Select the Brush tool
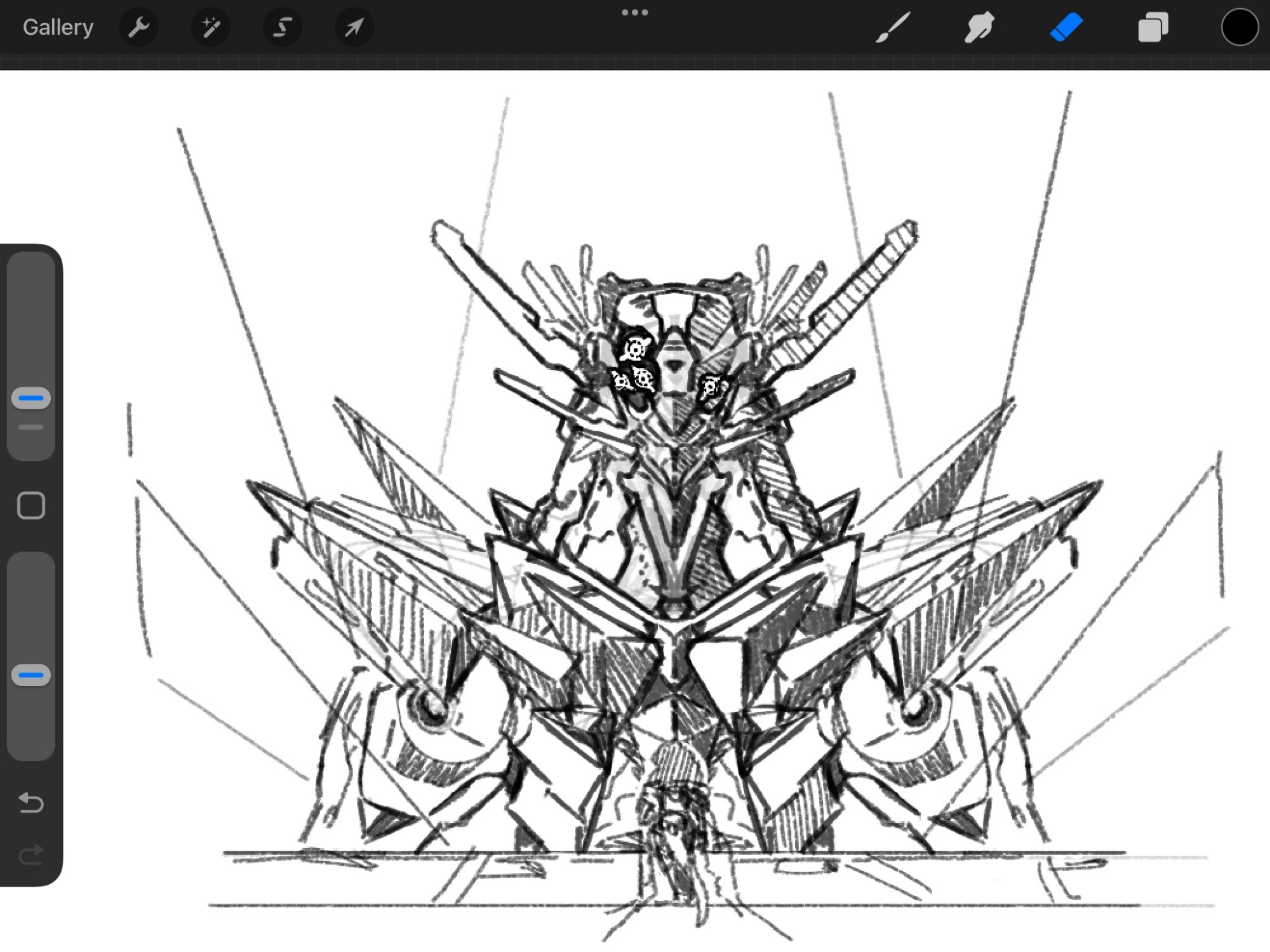Image resolution: width=1270 pixels, height=952 pixels. (893, 27)
